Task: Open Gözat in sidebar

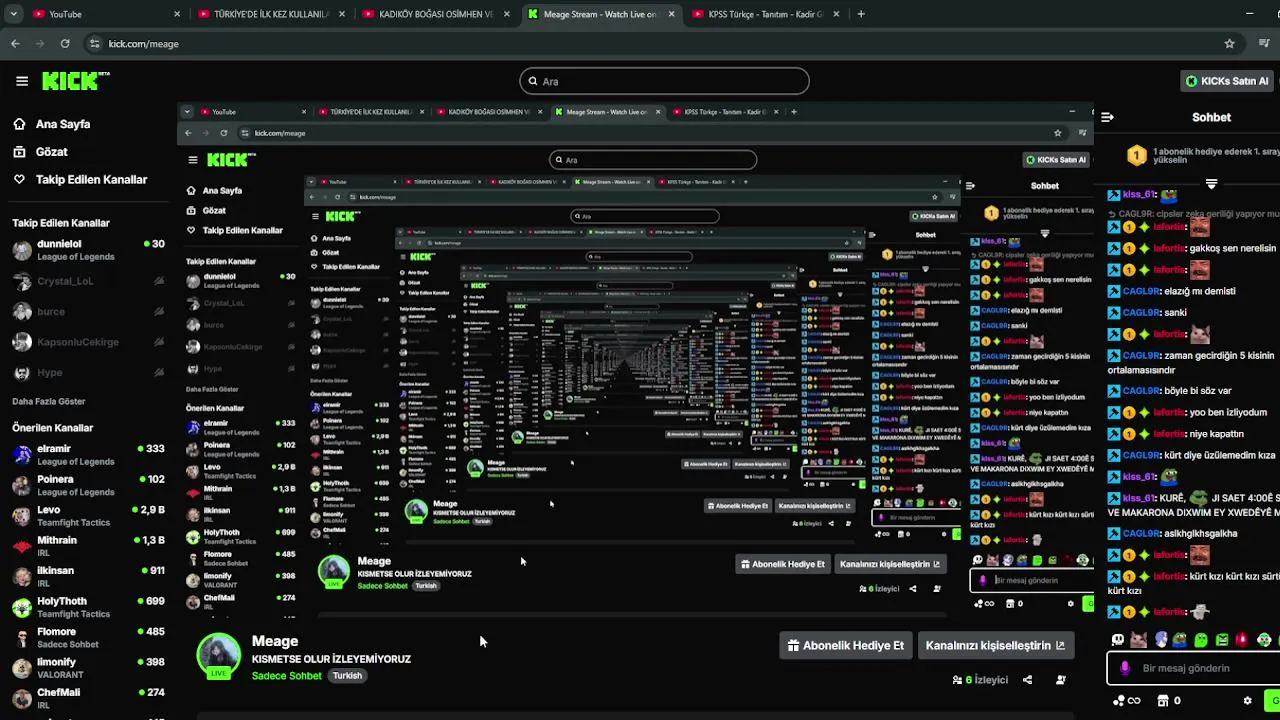Action: click(x=52, y=152)
